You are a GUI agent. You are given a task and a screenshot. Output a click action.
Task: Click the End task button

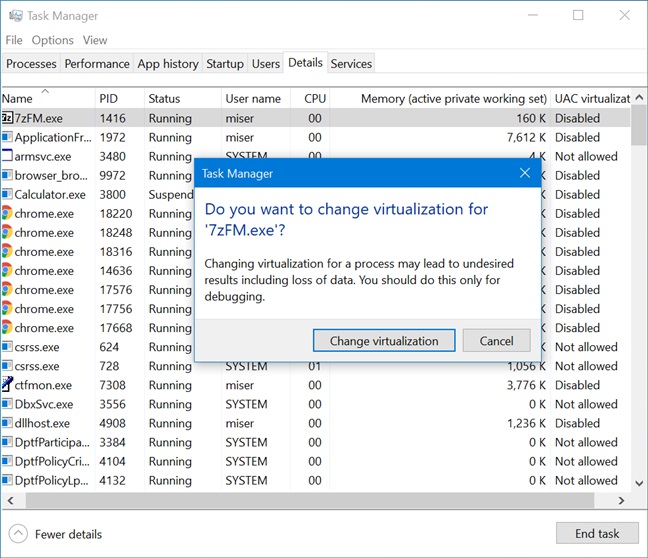596,534
